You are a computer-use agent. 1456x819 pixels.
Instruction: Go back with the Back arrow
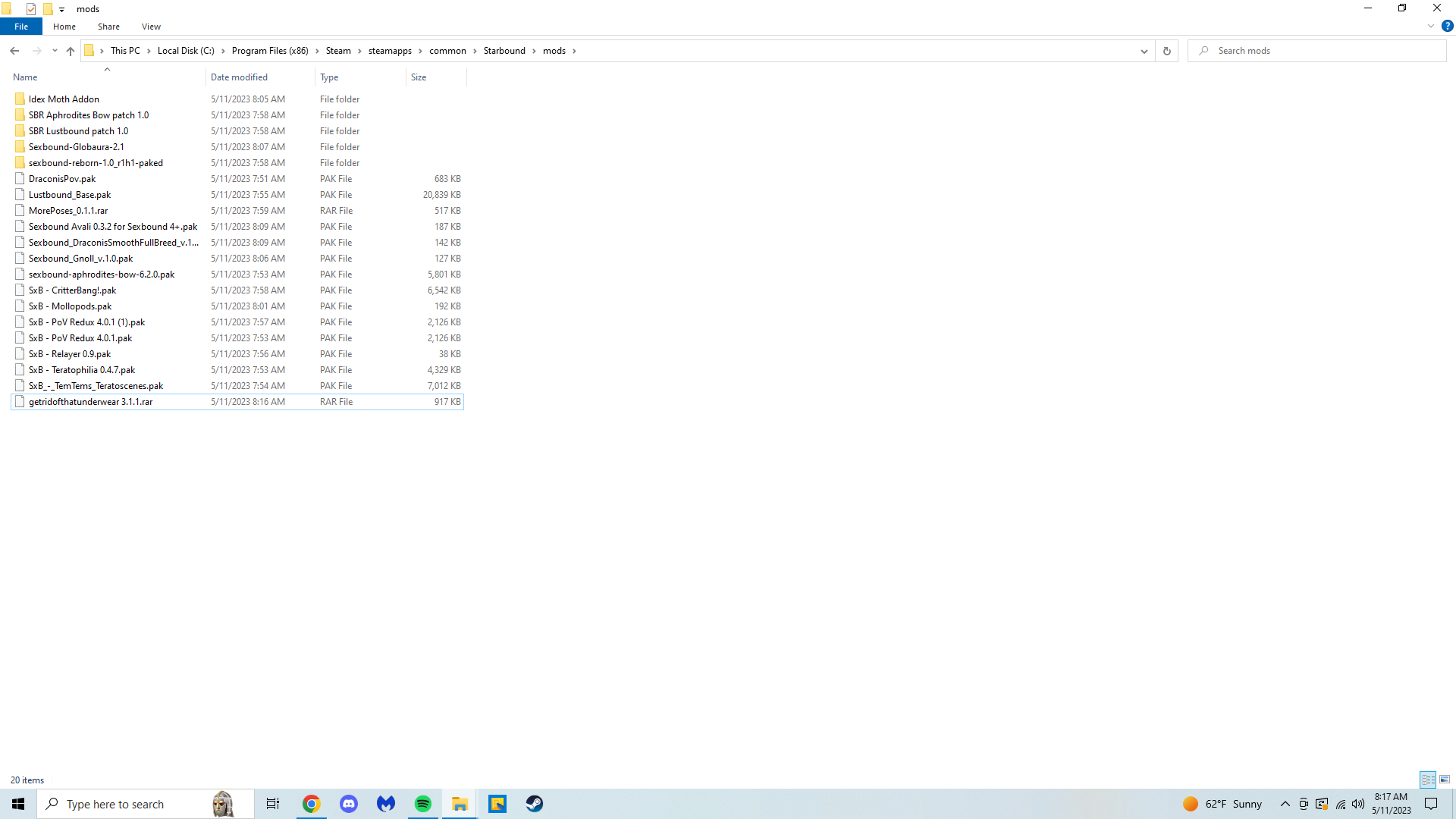pyautogui.click(x=14, y=51)
